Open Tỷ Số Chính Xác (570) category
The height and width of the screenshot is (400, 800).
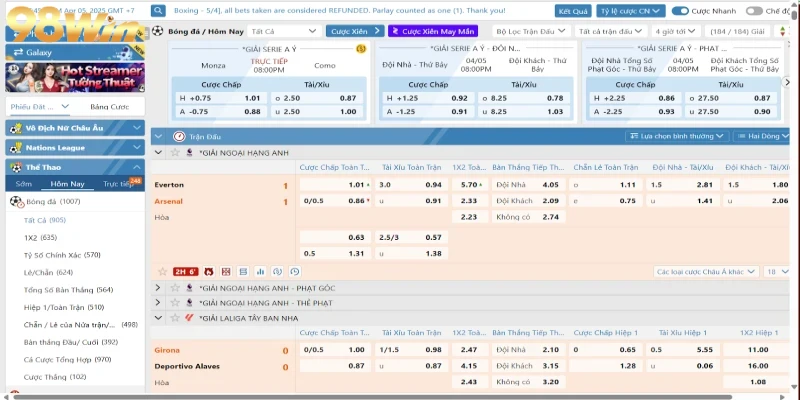pos(62,255)
